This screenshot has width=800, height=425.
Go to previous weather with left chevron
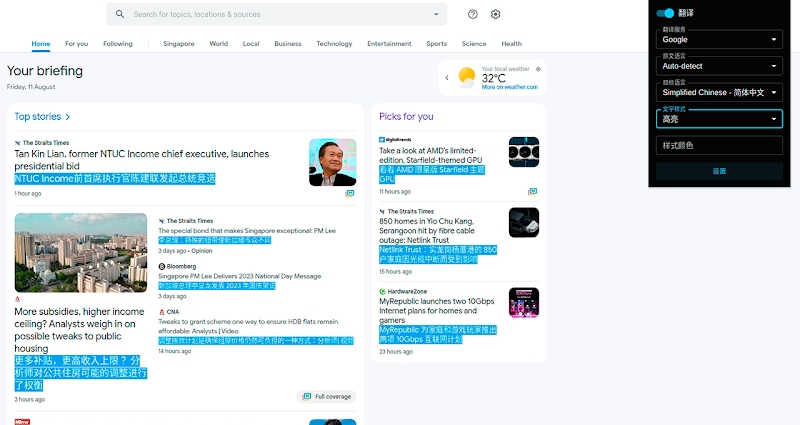click(x=447, y=78)
